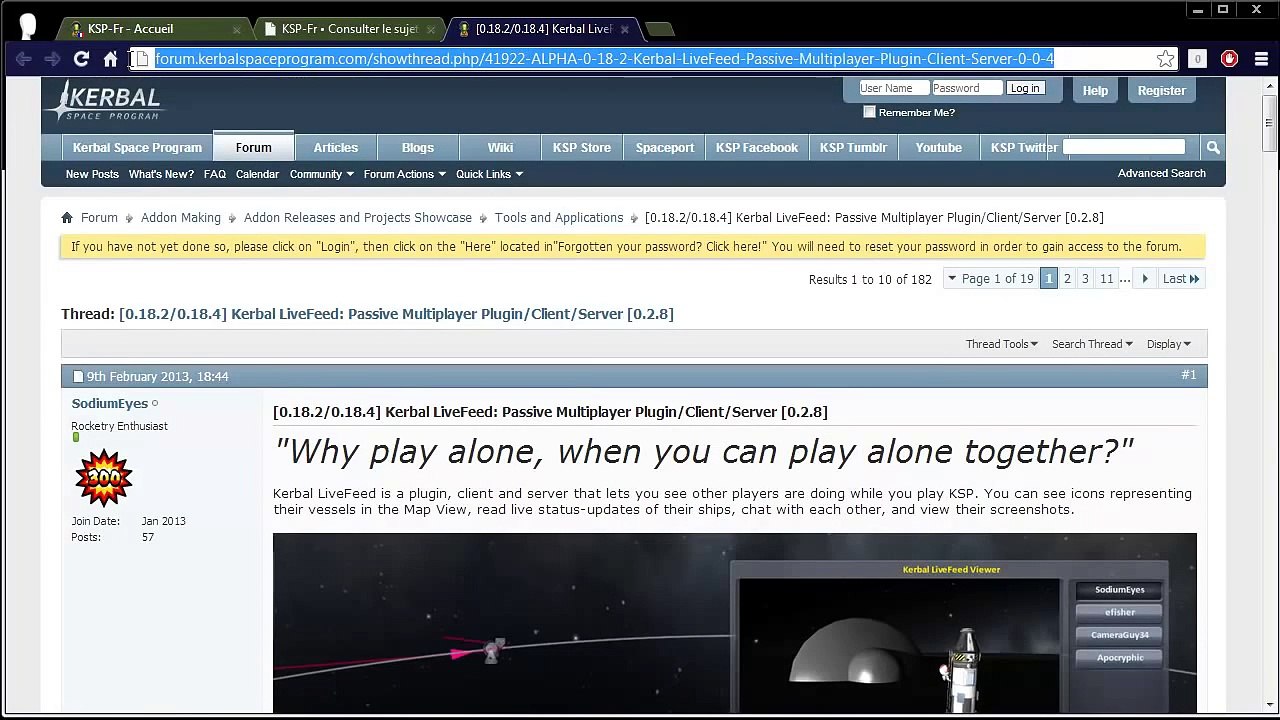The image size is (1280, 720).
Task: Open post permalink #1
Action: tap(1188, 375)
